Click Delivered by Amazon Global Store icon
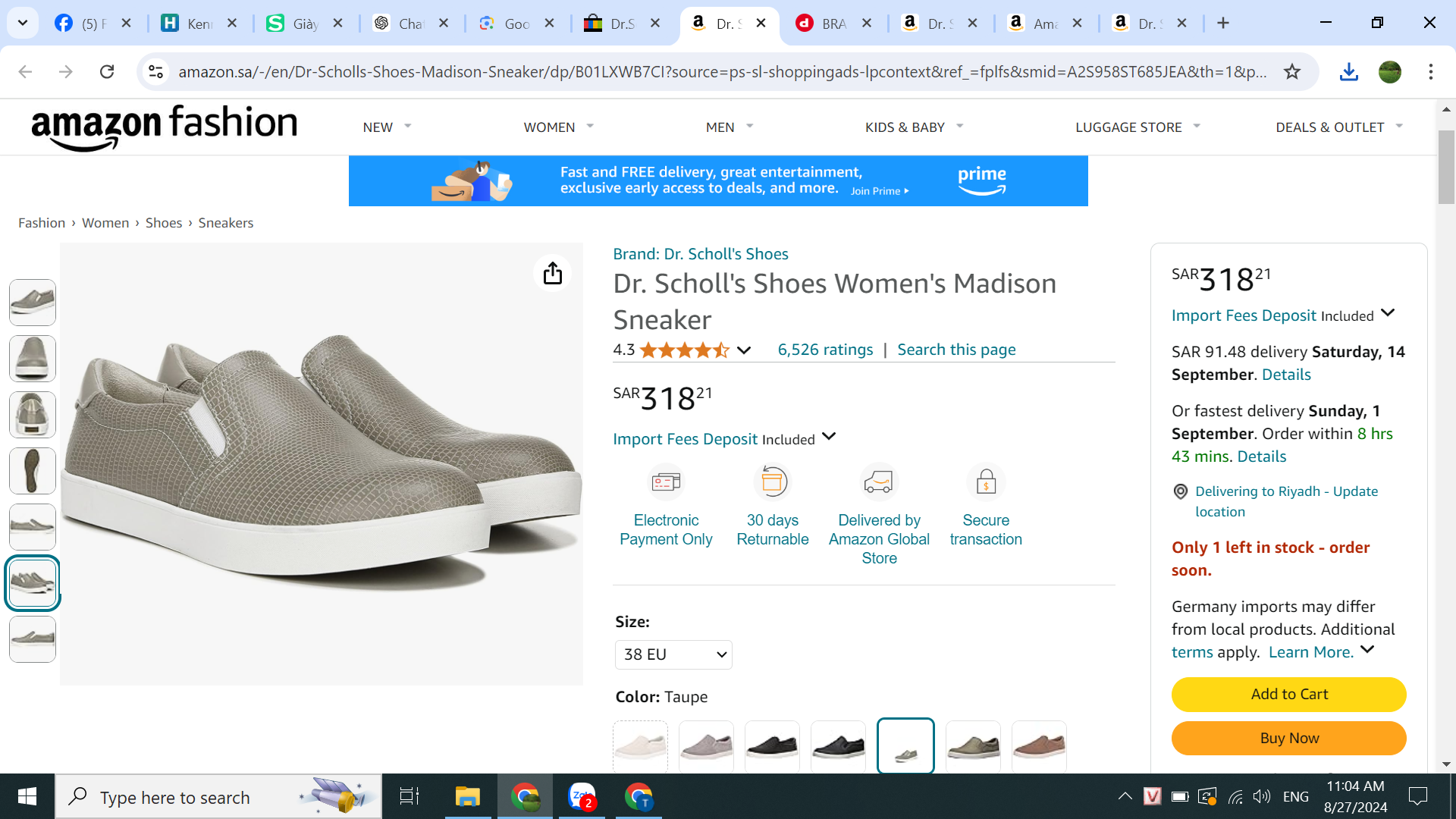The width and height of the screenshot is (1456, 819). (x=879, y=482)
